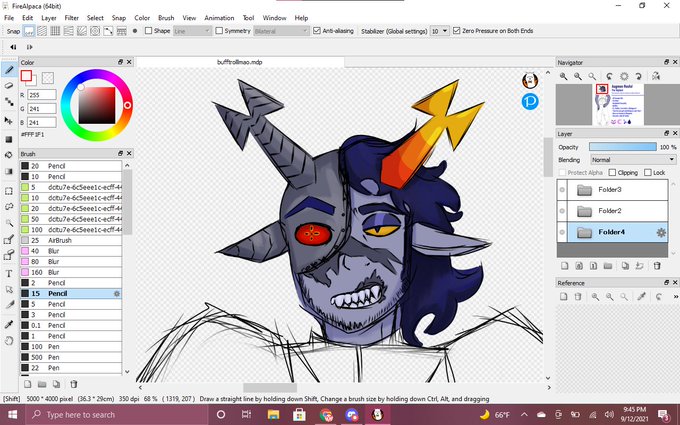
Task: Select the Lasso selection tool
Action: pos(9,207)
